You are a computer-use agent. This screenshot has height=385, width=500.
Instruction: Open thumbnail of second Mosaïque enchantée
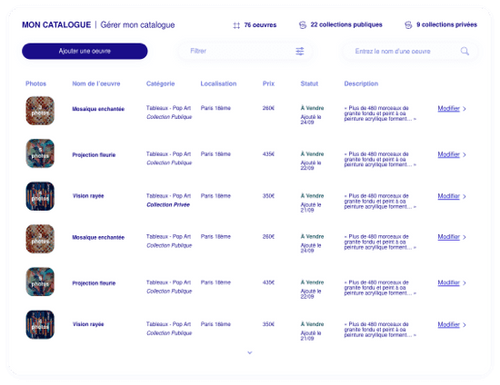pos(40,239)
